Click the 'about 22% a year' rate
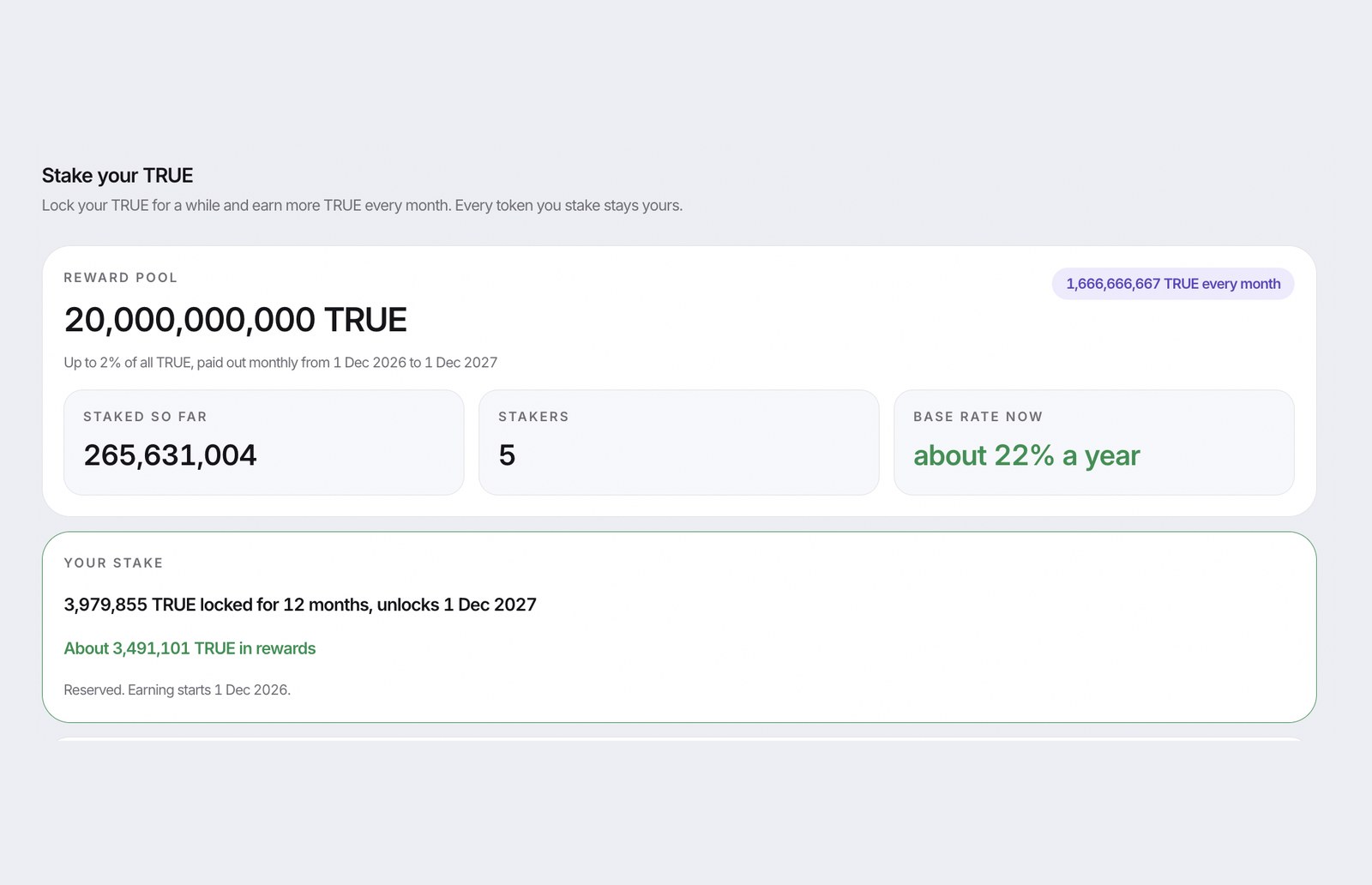Screen dimensions: 1372x885 click(1026, 455)
